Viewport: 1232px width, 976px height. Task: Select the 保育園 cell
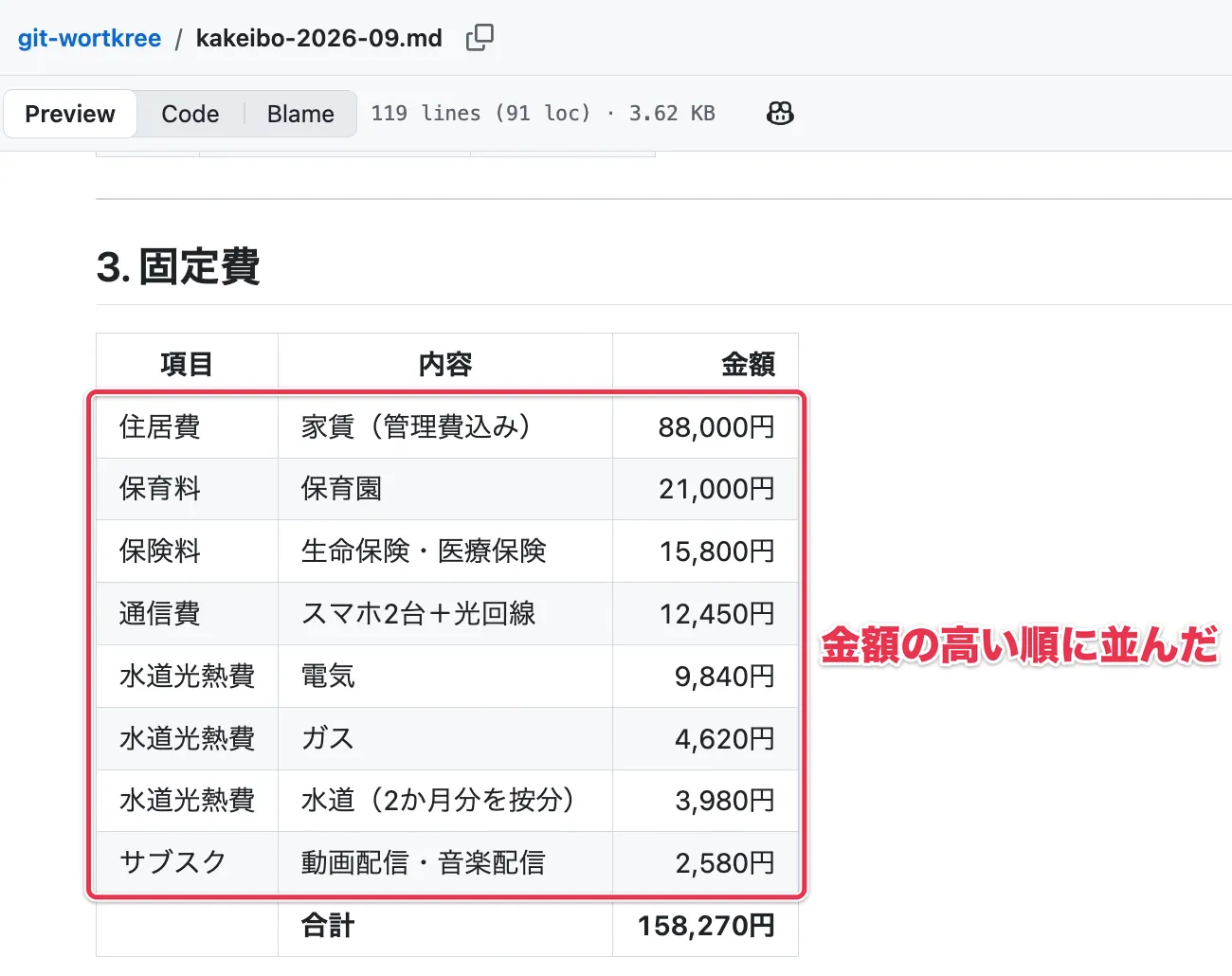(445, 489)
